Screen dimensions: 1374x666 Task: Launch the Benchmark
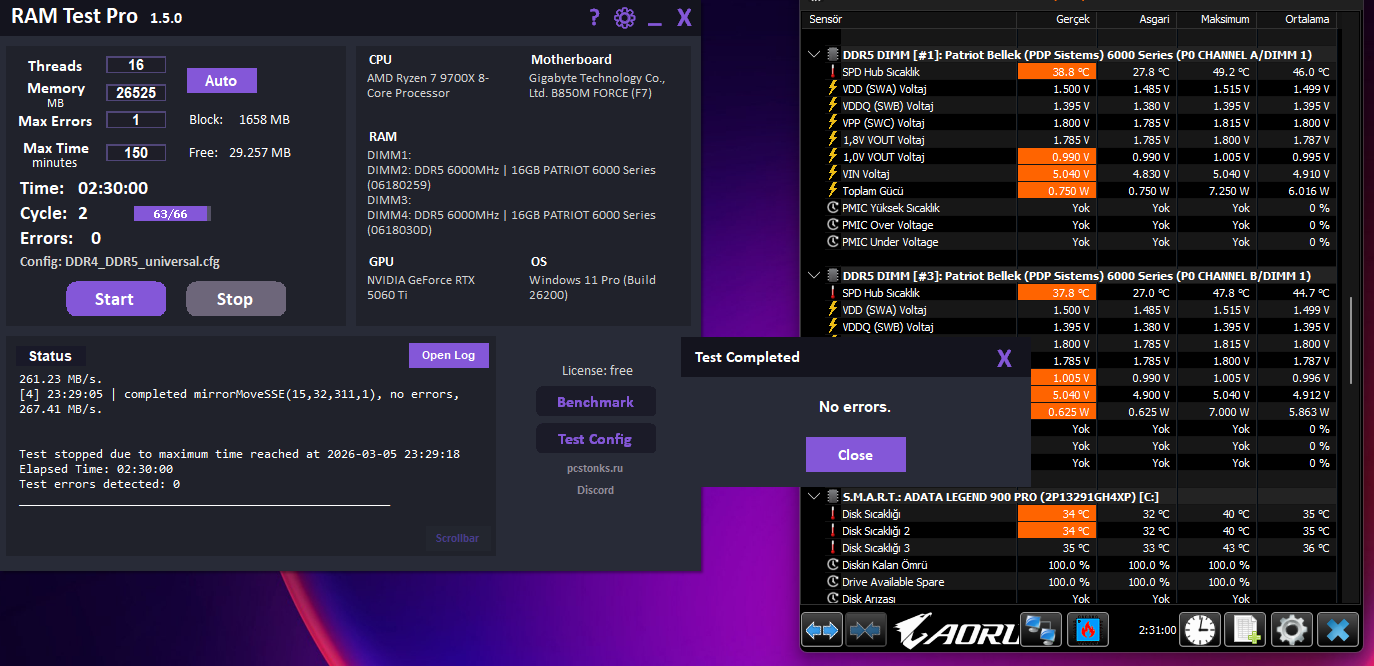(x=596, y=402)
